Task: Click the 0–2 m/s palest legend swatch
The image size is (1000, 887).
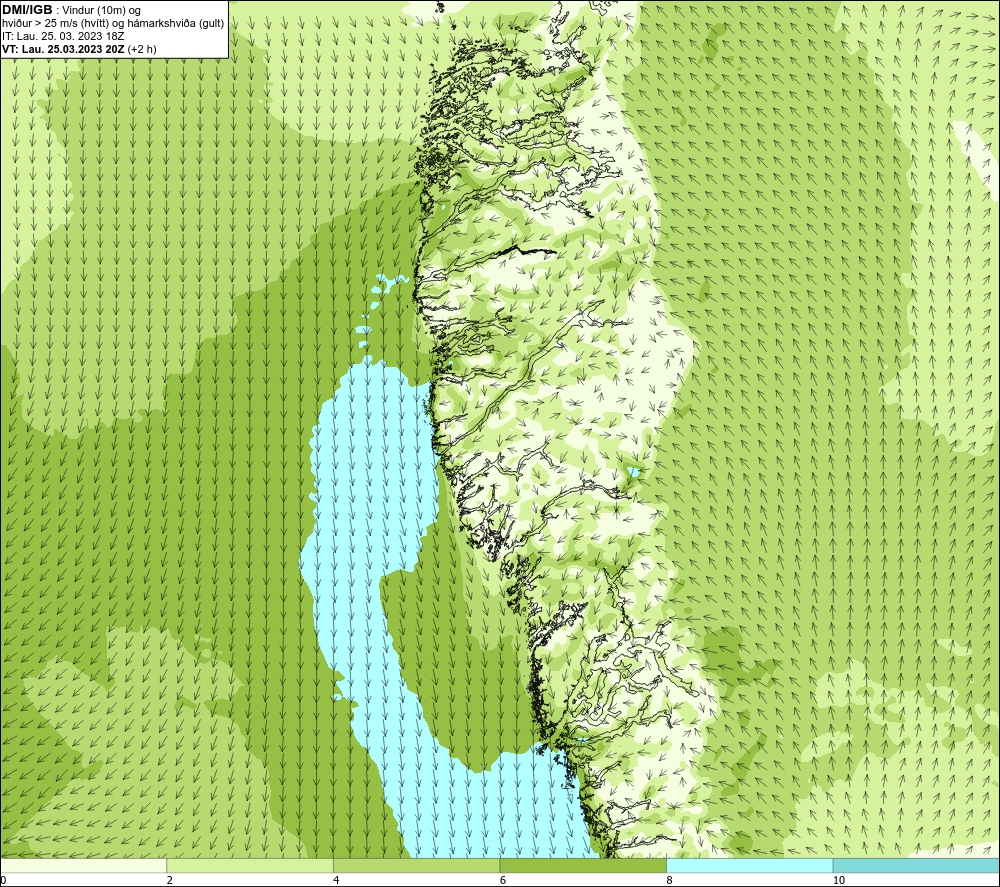Action: [83, 865]
